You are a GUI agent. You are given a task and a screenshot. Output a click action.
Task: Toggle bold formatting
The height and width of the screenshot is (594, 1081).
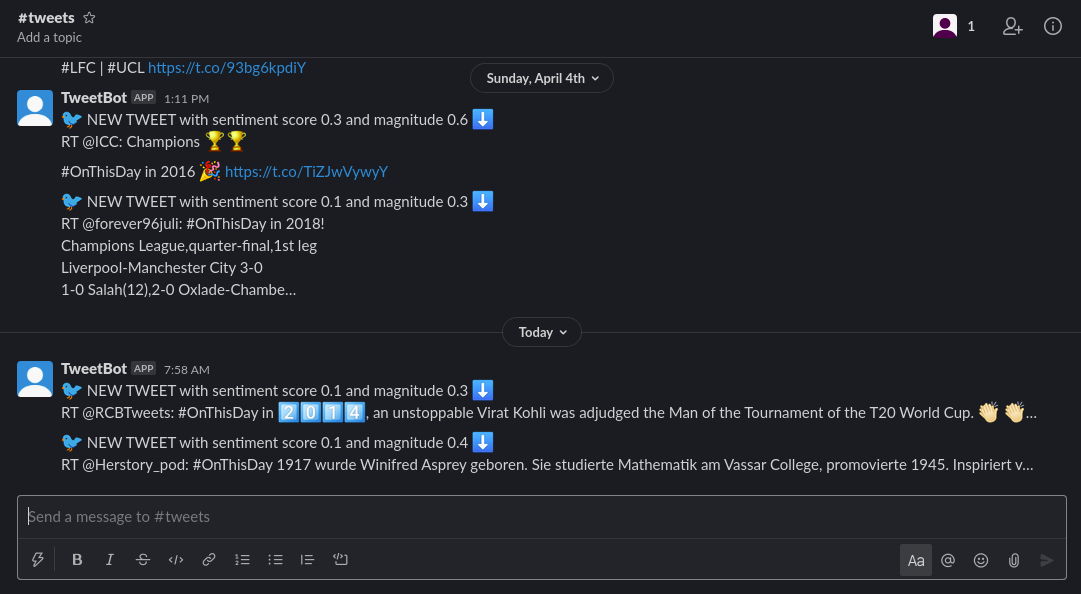77,560
